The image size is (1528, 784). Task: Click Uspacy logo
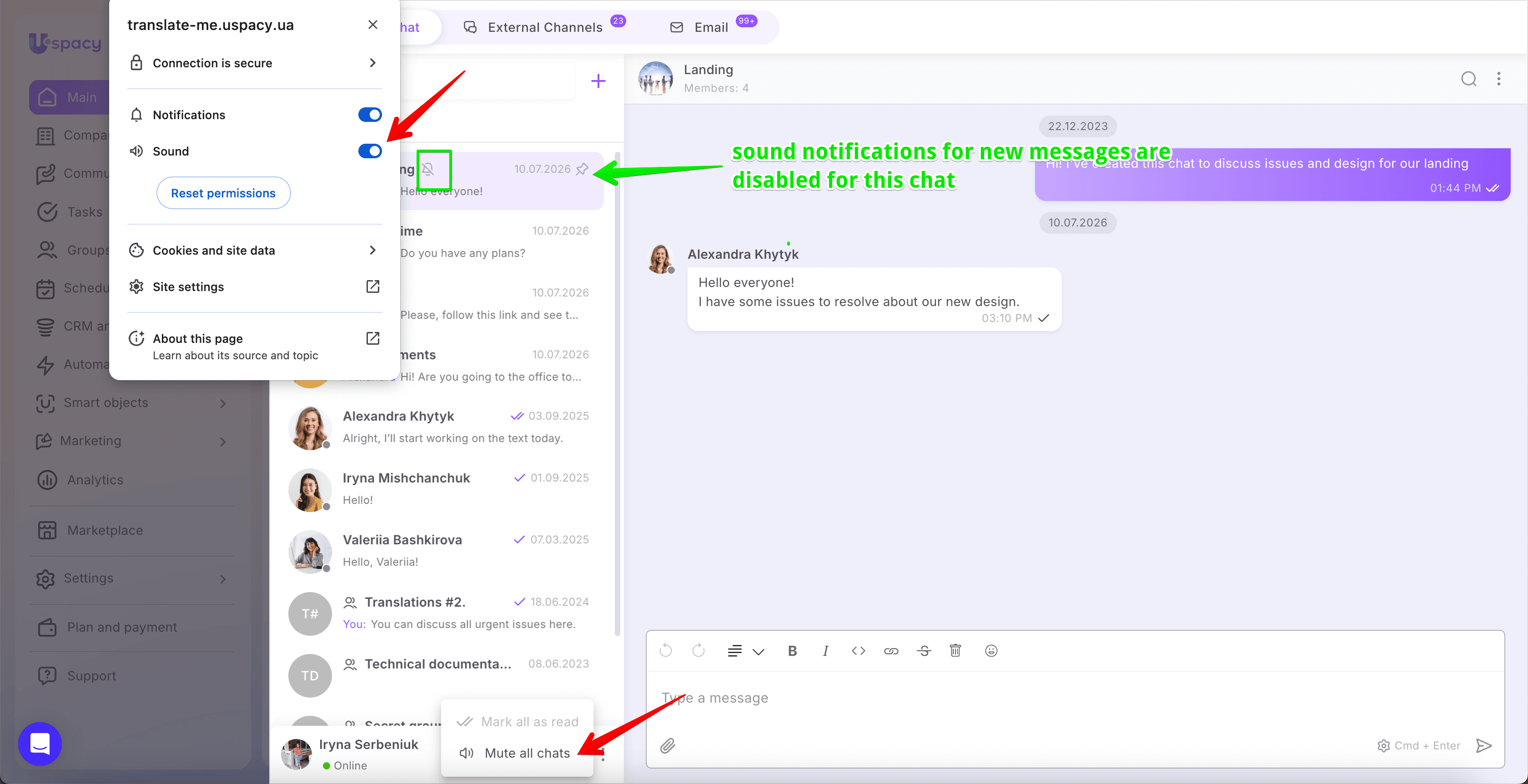click(66, 43)
